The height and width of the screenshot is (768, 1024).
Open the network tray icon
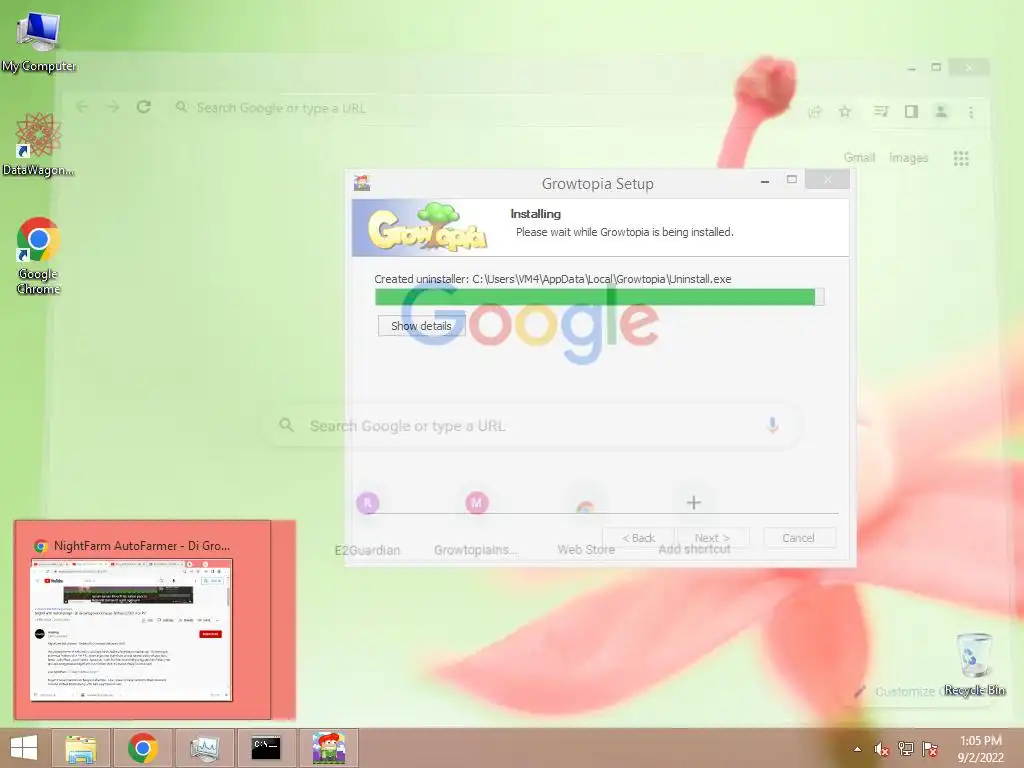point(906,749)
